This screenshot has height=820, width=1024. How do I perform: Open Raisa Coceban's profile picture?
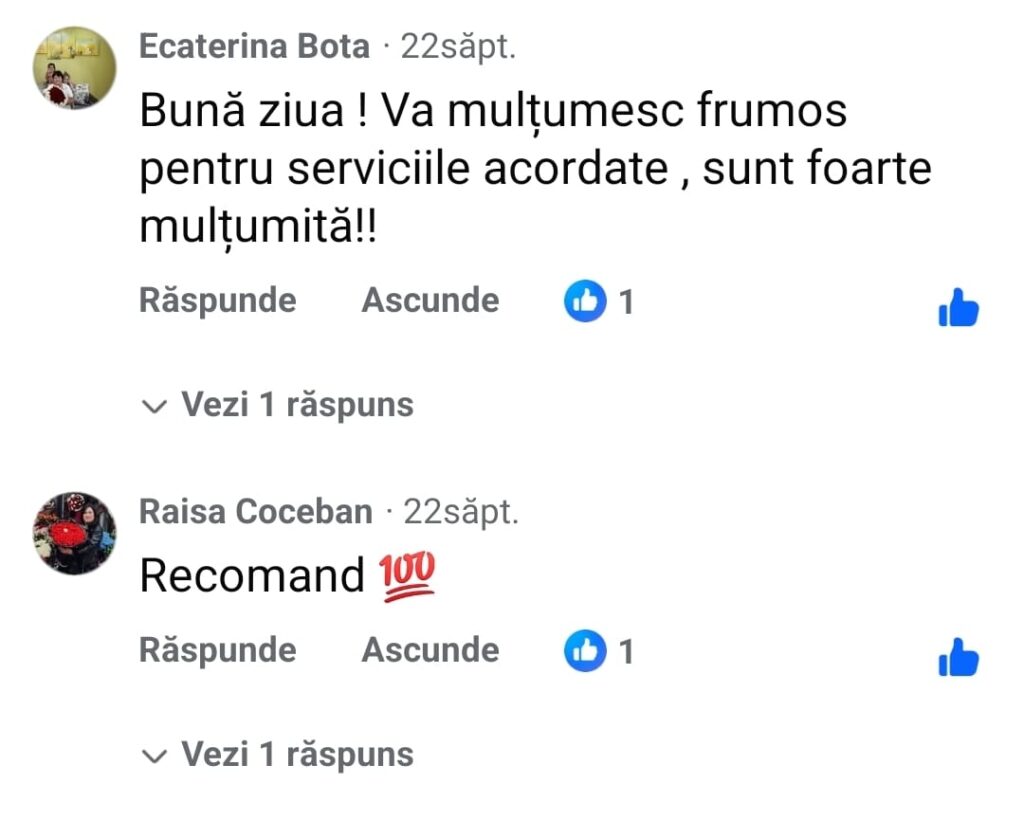click(x=75, y=533)
